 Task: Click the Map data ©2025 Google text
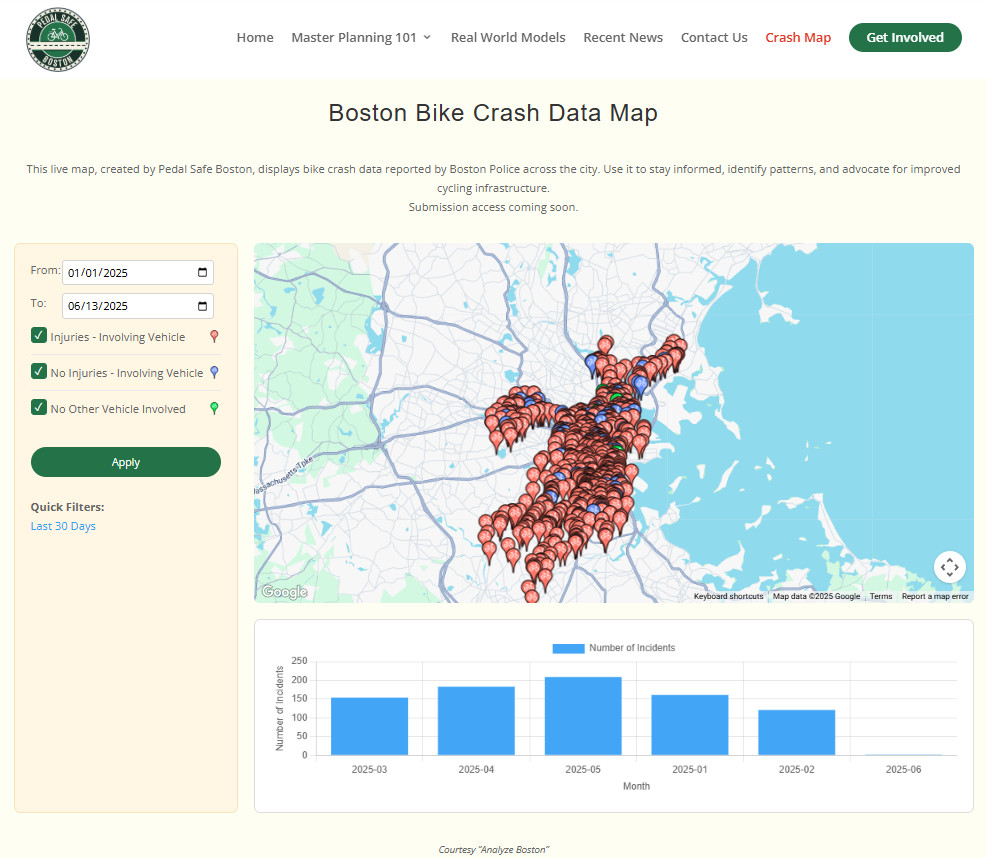(816, 596)
